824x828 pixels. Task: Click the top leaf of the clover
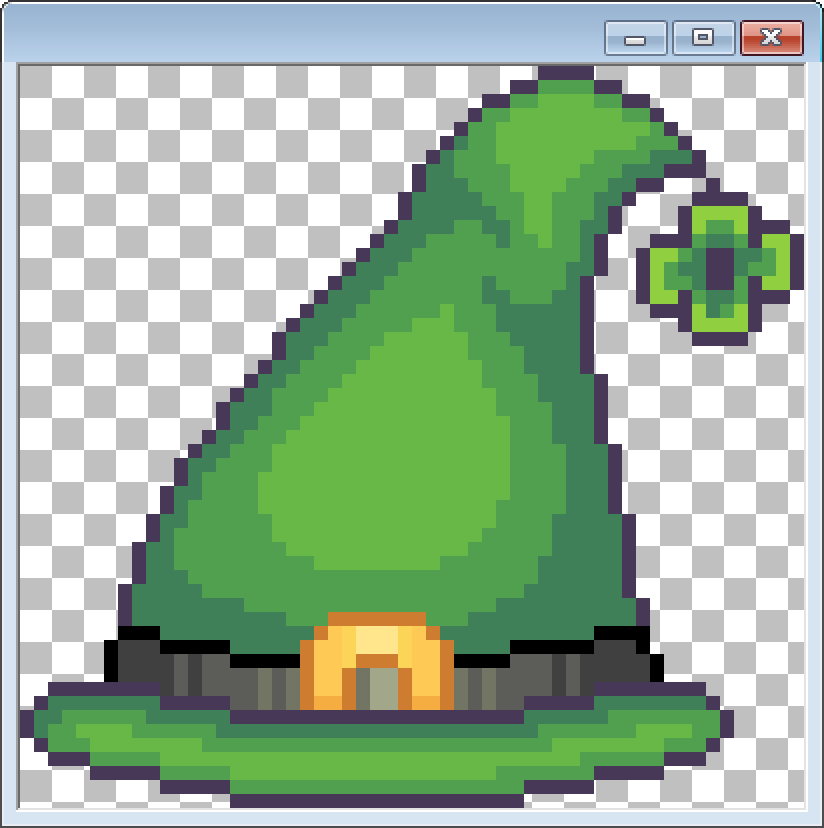pyautogui.click(x=719, y=222)
